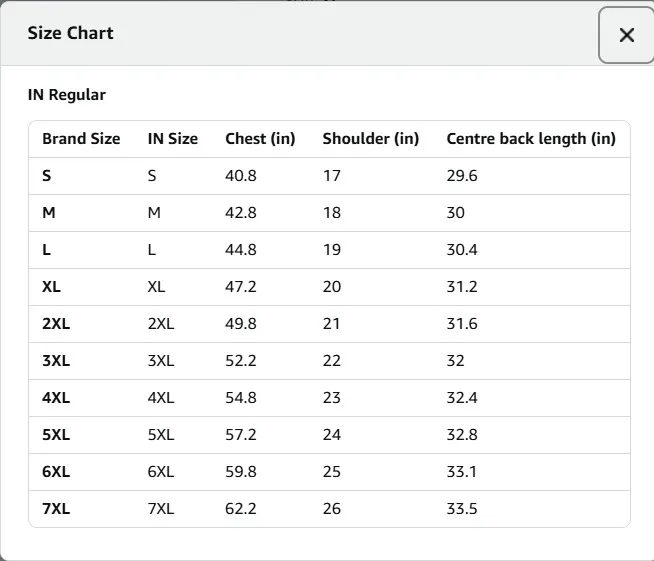Screen dimensions: 654x561
Task: Click the bold 7XL brand size cell
Action: click(x=56, y=509)
